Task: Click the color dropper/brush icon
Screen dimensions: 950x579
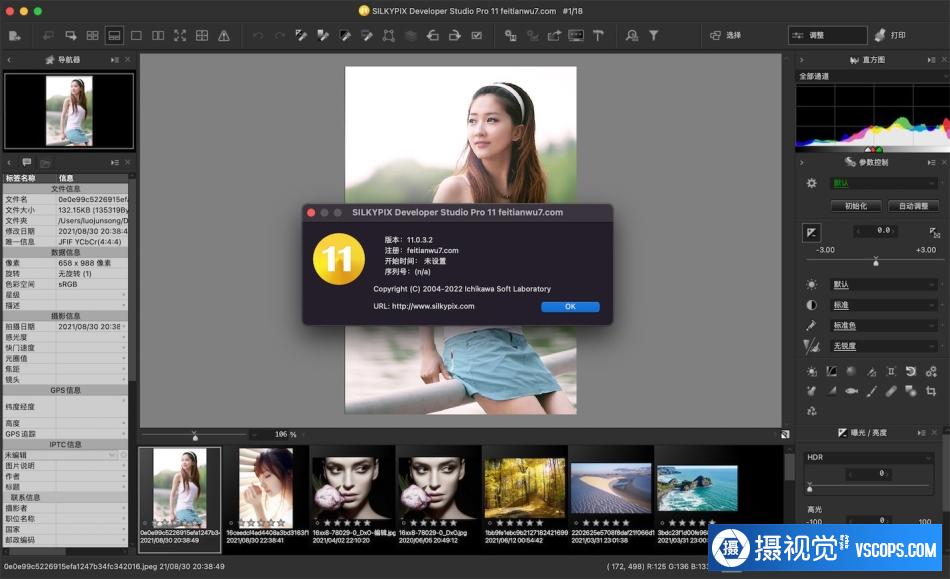Action: pyautogui.click(x=812, y=326)
